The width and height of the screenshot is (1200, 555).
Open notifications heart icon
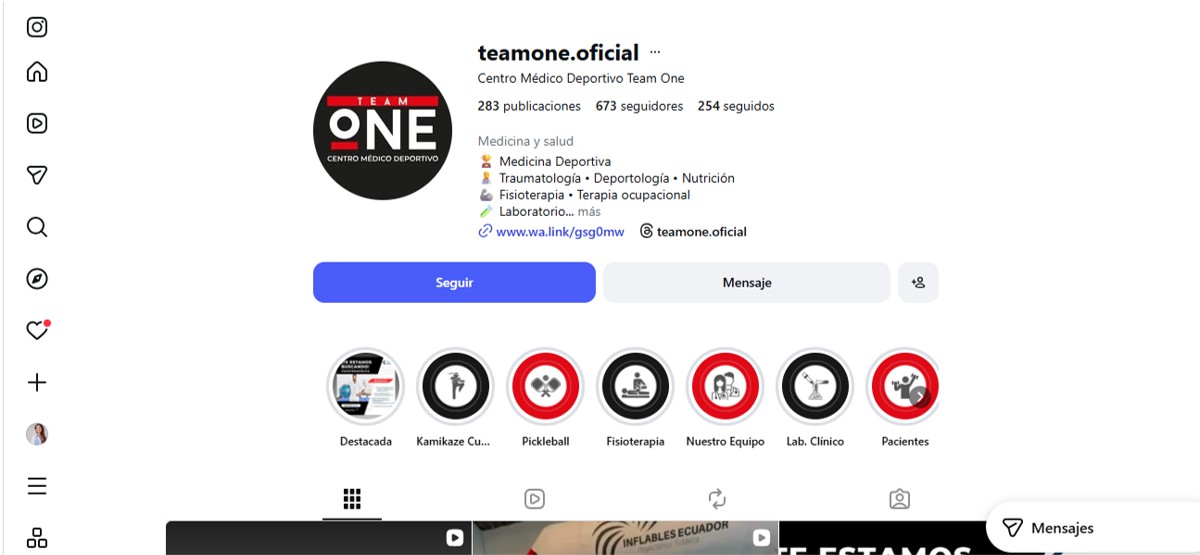tap(37, 330)
